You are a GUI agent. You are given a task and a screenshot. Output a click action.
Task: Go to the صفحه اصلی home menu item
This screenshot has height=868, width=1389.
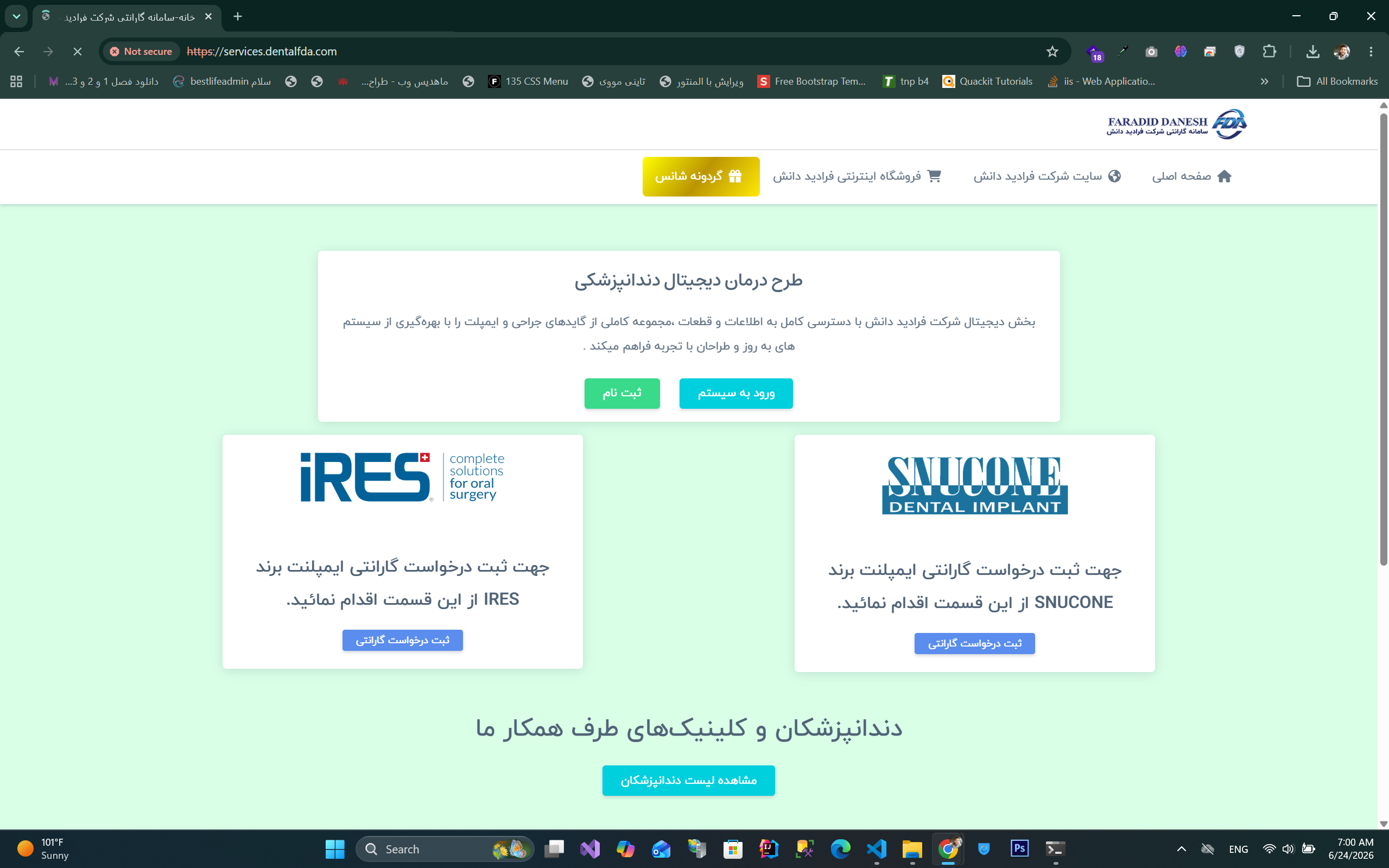tap(1191, 176)
